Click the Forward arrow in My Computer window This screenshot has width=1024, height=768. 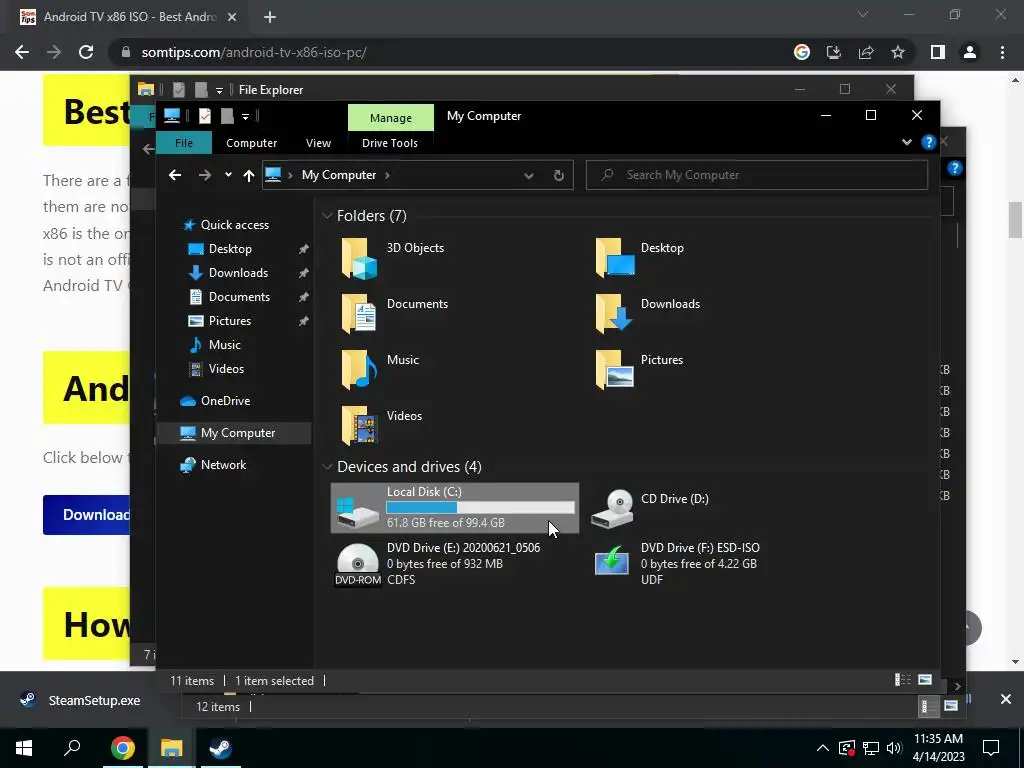[204, 175]
